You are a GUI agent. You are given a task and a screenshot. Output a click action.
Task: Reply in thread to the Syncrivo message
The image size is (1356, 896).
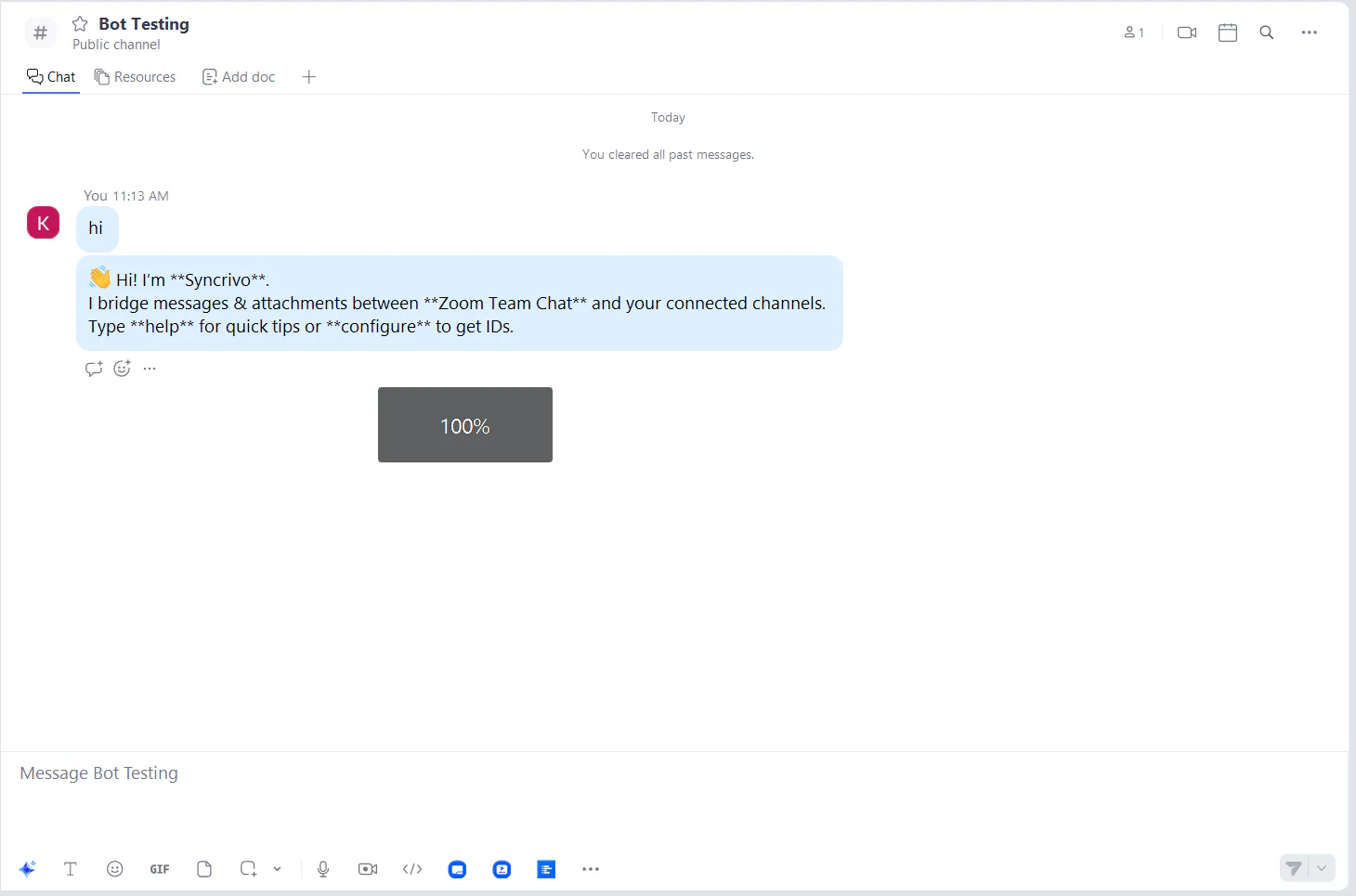pyautogui.click(x=94, y=369)
